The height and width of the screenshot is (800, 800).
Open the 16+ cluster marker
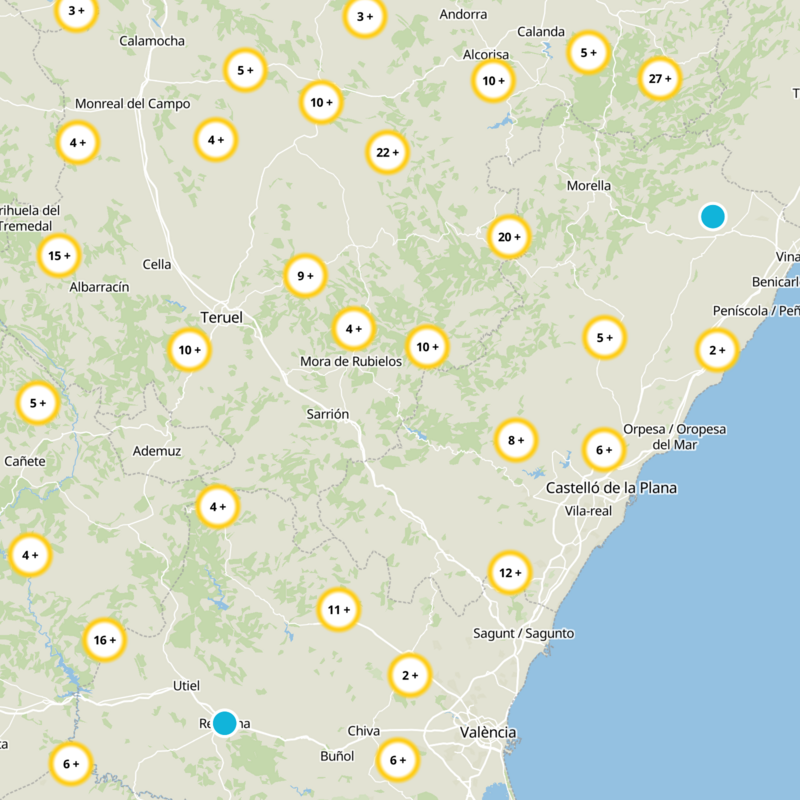pyautogui.click(x=105, y=640)
